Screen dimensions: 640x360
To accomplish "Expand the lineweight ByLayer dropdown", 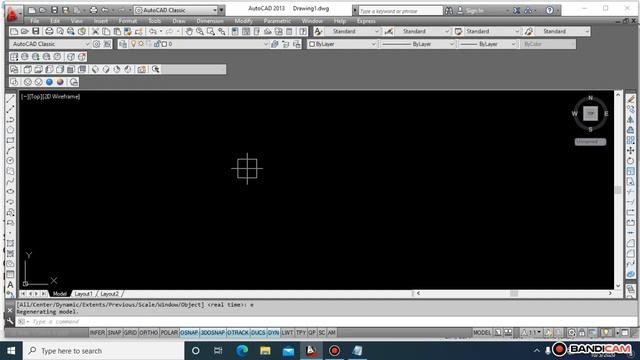I will 513,44.
